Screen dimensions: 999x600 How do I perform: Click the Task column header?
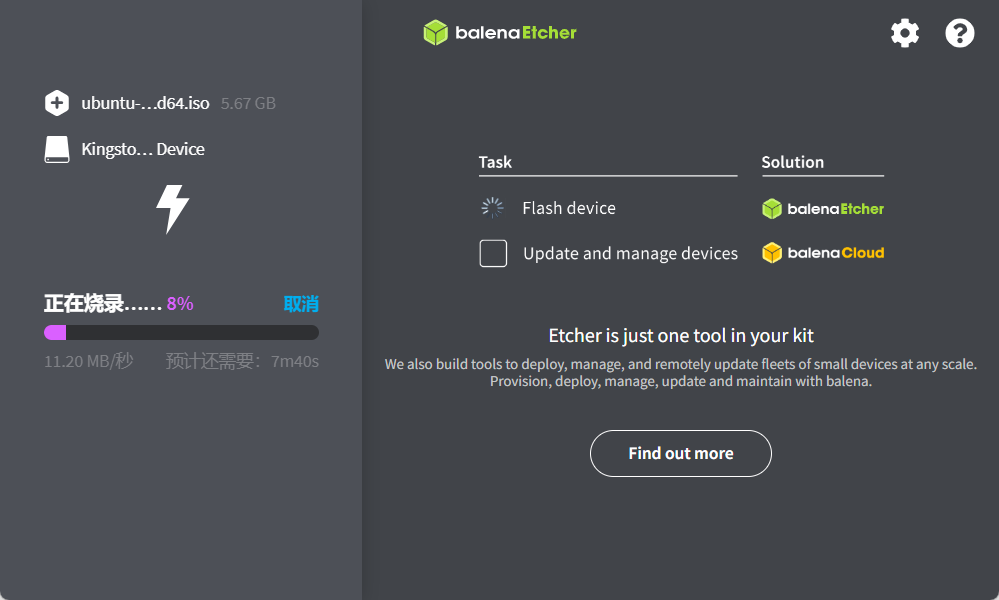(495, 162)
